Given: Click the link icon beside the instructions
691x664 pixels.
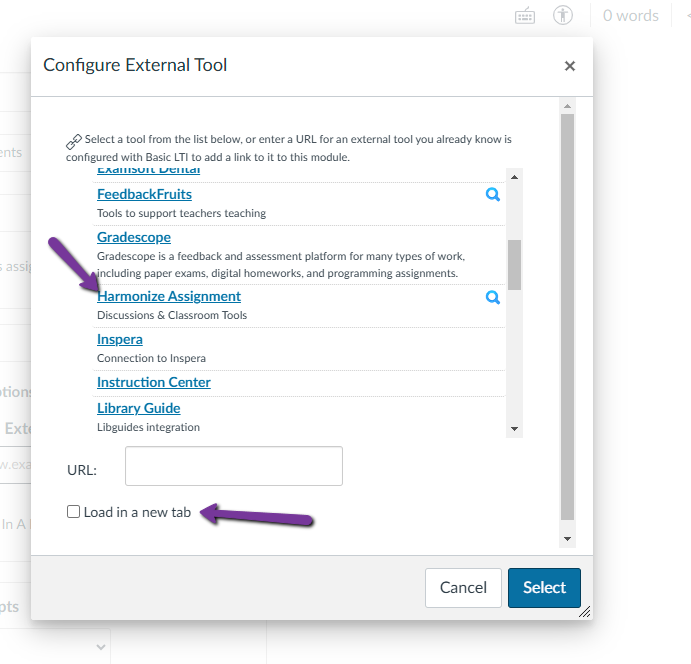Looking at the screenshot, I should pyautogui.click(x=74, y=141).
